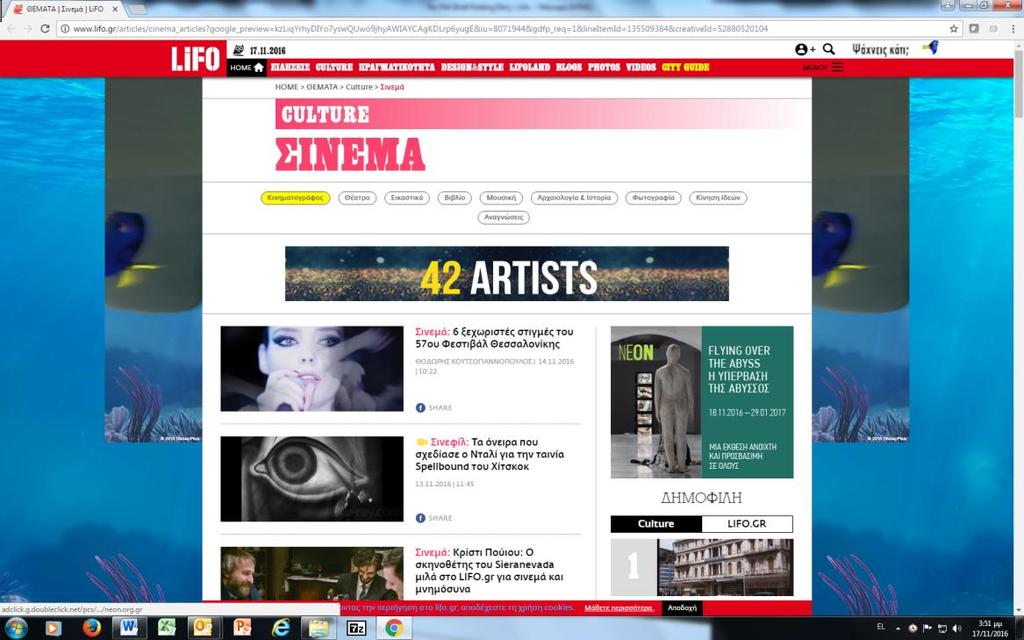Image resolution: width=1024 pixels, height=640 pixels.
Task: Click the user sign-up icon
Action: [805, 49]
